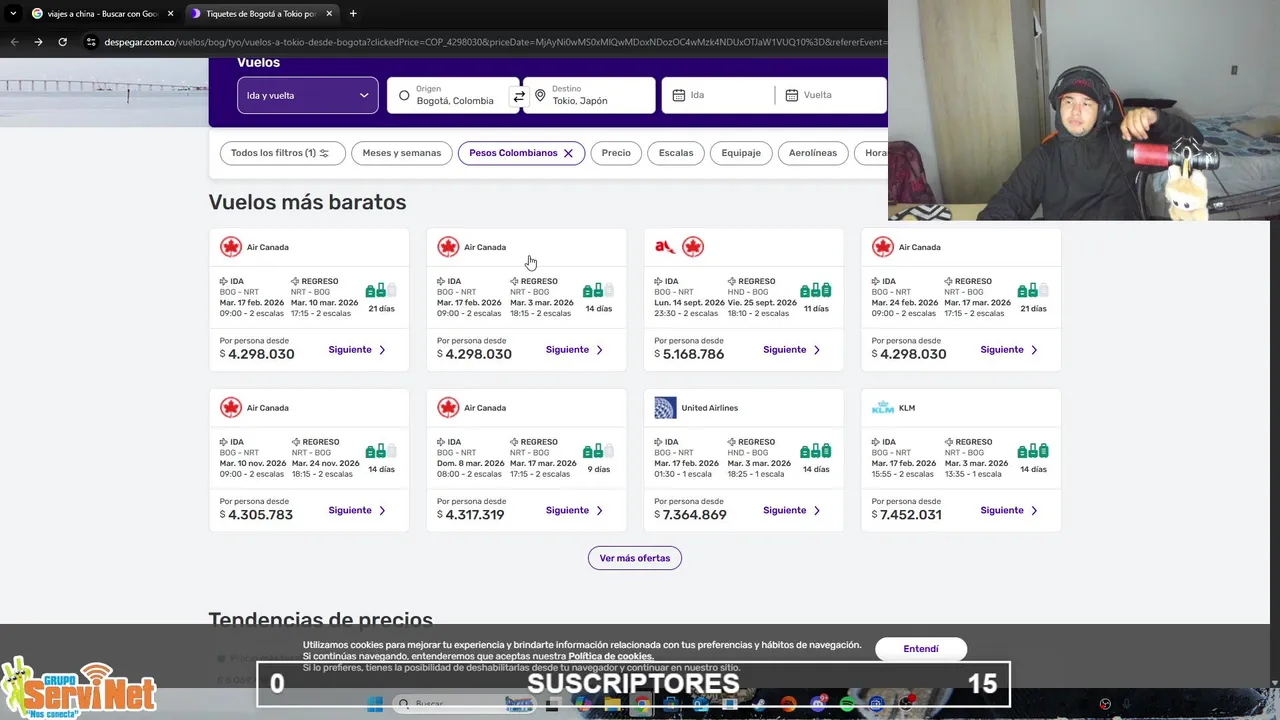Open the Precio filter

[x=616, y=153]
